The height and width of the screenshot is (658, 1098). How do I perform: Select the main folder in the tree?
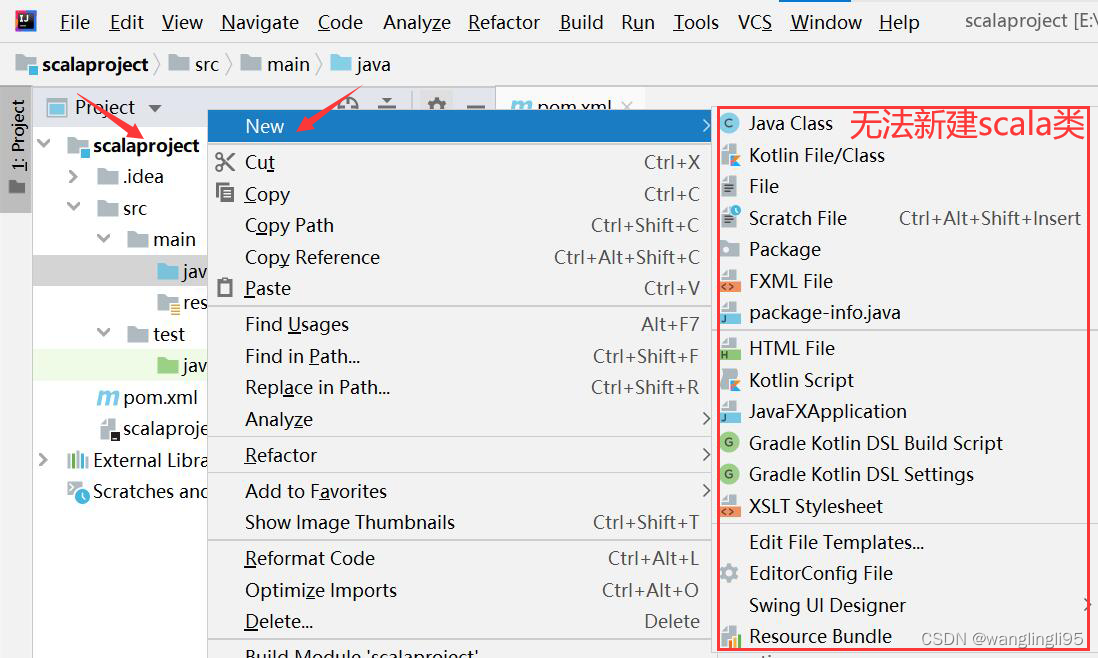click(174, 239)
